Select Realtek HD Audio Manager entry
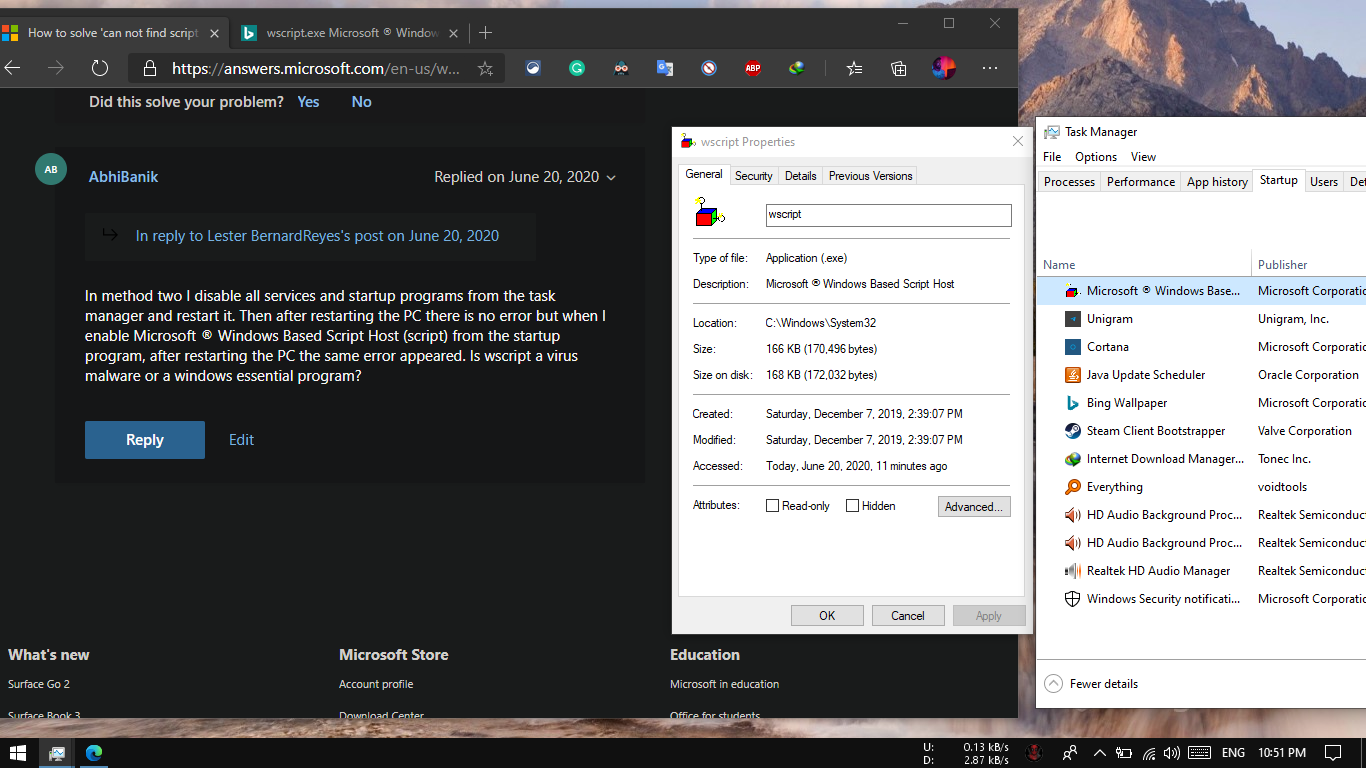1366x768 pixels. coord(1201,571)
